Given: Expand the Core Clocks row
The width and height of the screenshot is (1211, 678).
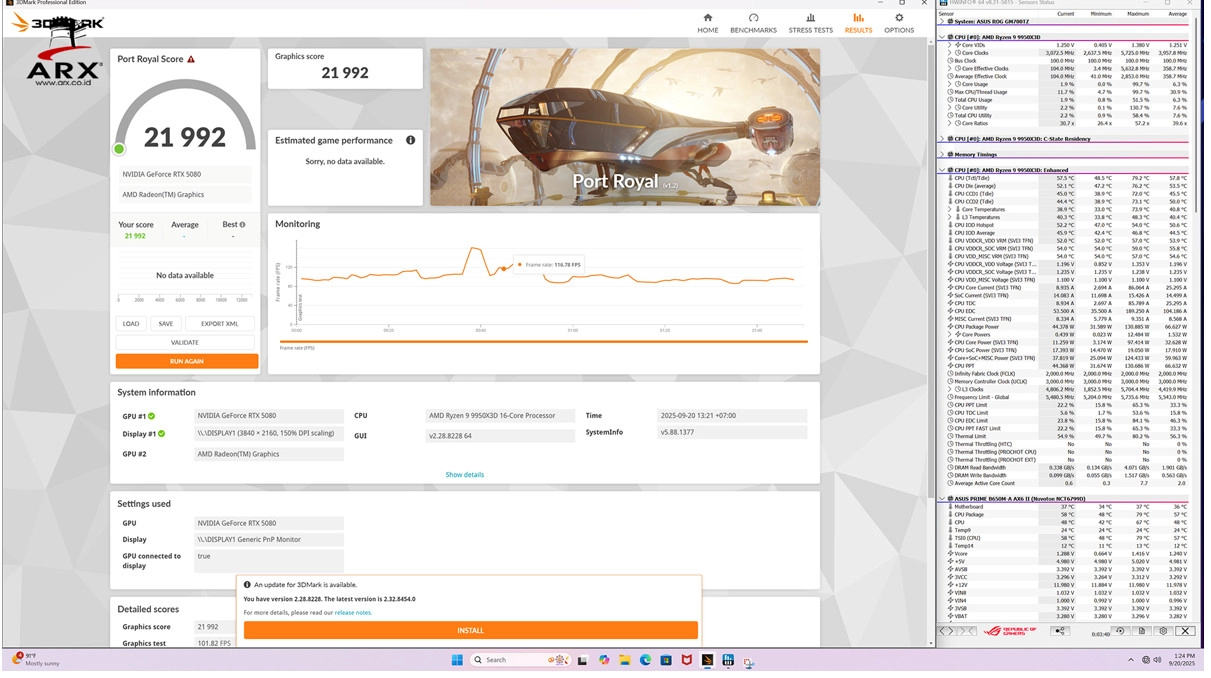Looking at the screenshot, I should (950, 53).
